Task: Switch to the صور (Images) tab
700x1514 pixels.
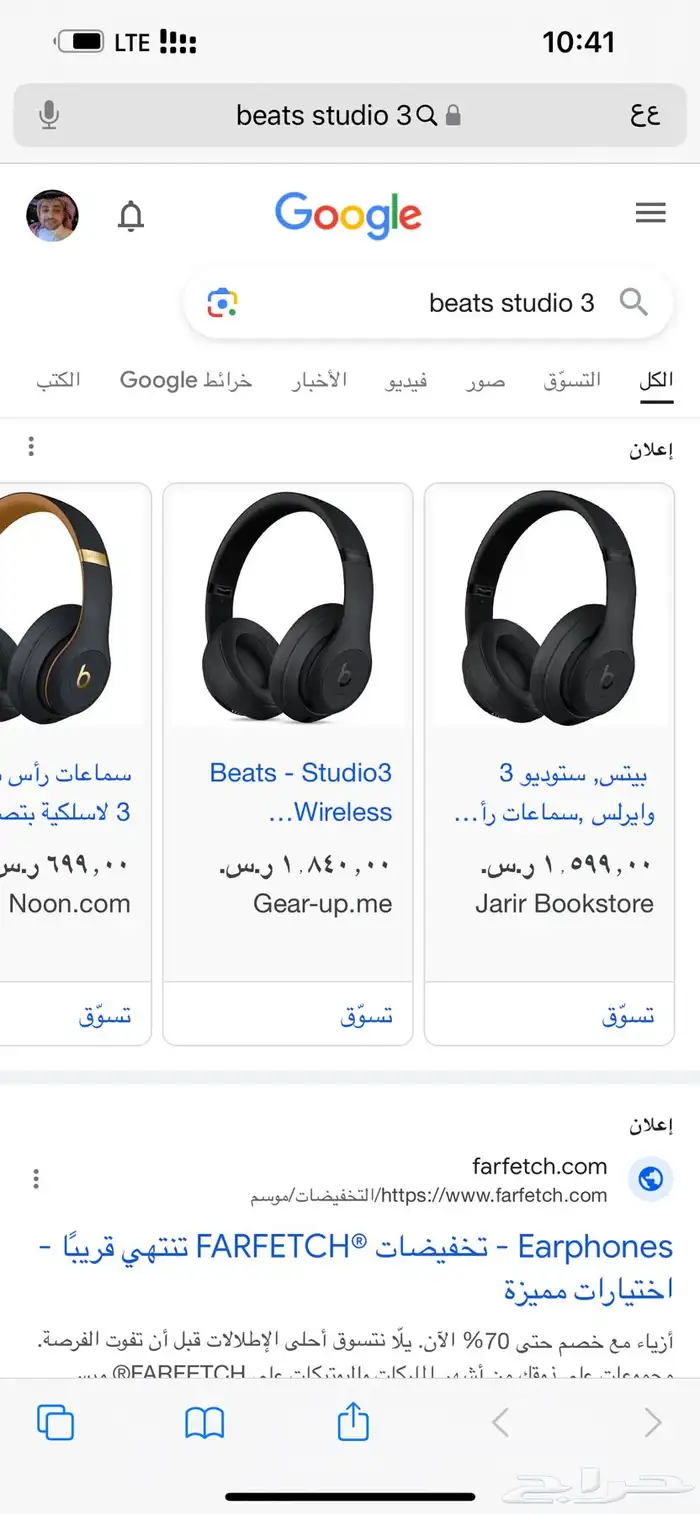Action: coord(484,381)
